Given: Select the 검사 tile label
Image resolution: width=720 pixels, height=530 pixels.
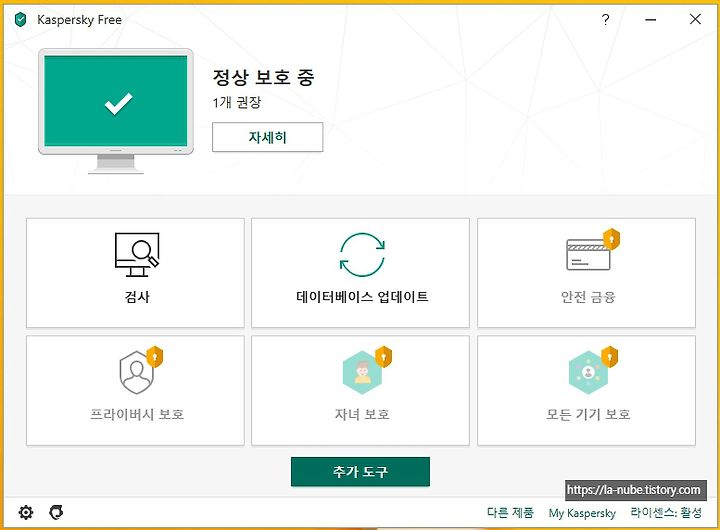Looking at the screenshot, I should coord(137,297).
